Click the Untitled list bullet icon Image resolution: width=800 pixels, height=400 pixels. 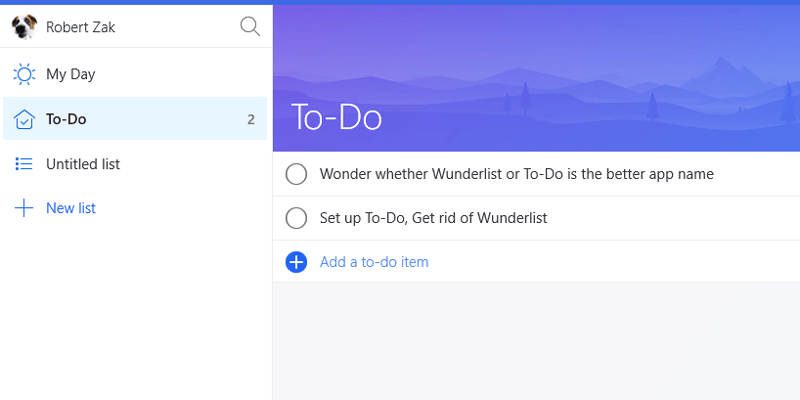click(x=24, y=164)
